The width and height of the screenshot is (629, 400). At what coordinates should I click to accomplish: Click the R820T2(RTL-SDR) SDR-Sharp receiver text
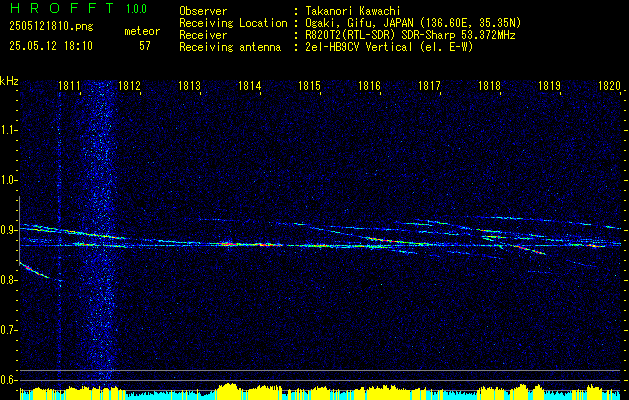click(x=410, y=35)
